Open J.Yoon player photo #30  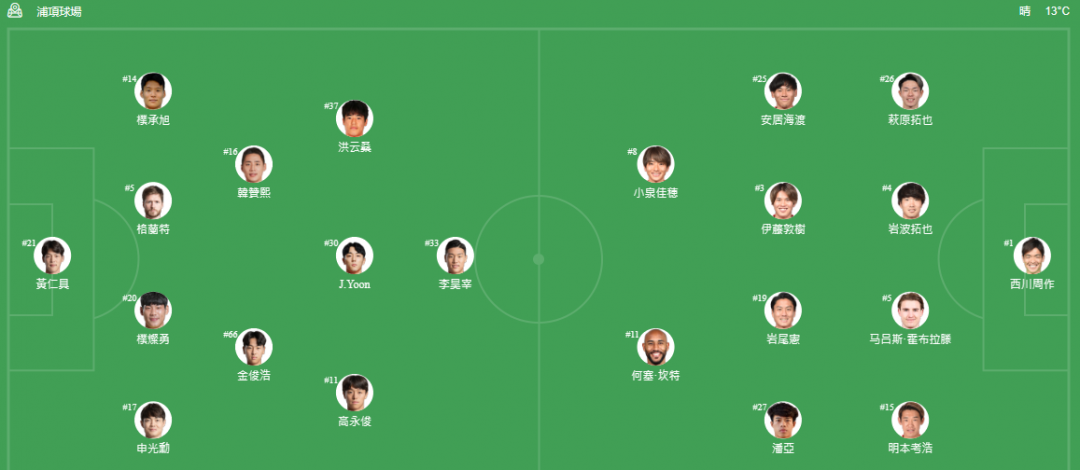[x=355, y=256]
